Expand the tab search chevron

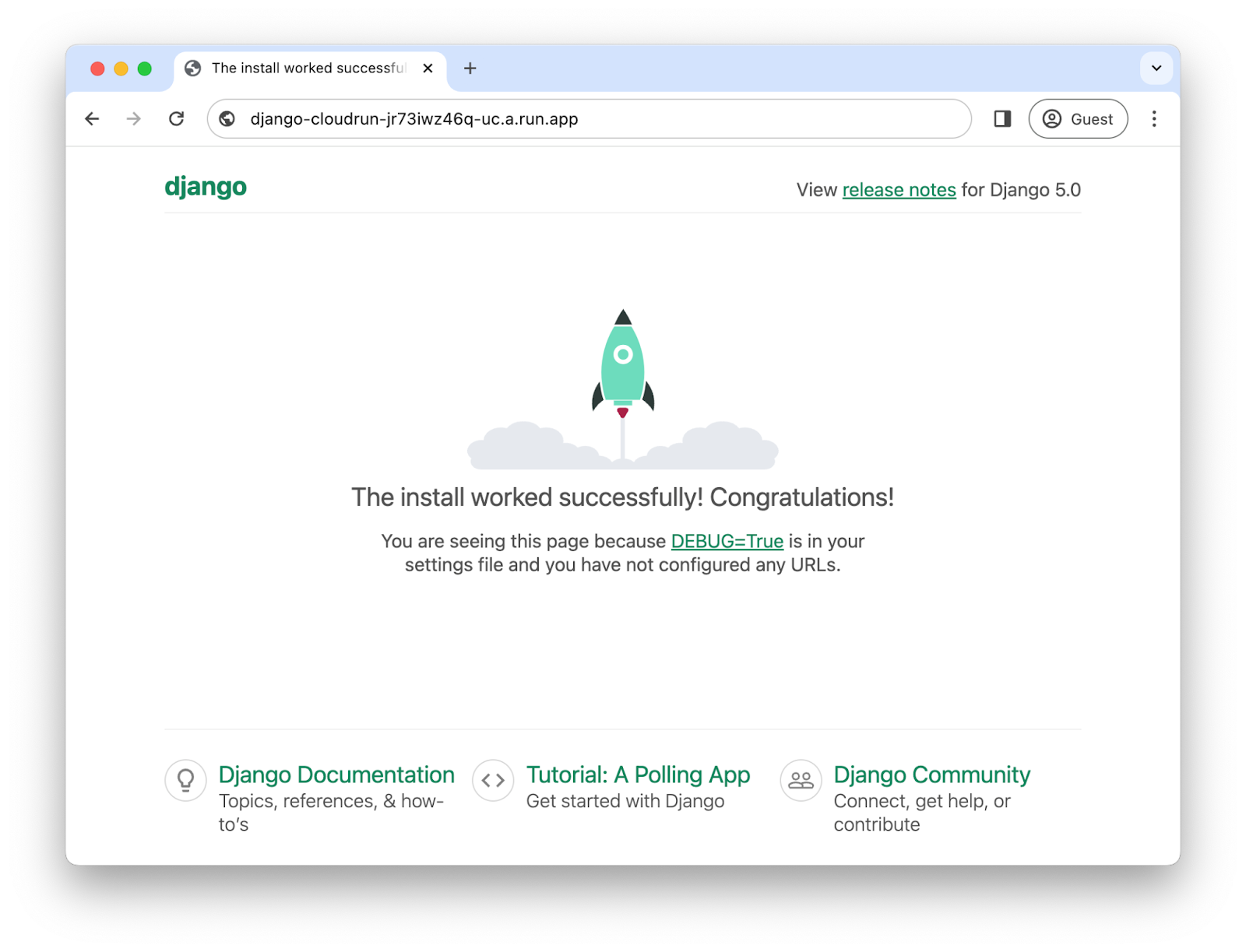point(1156,69)
